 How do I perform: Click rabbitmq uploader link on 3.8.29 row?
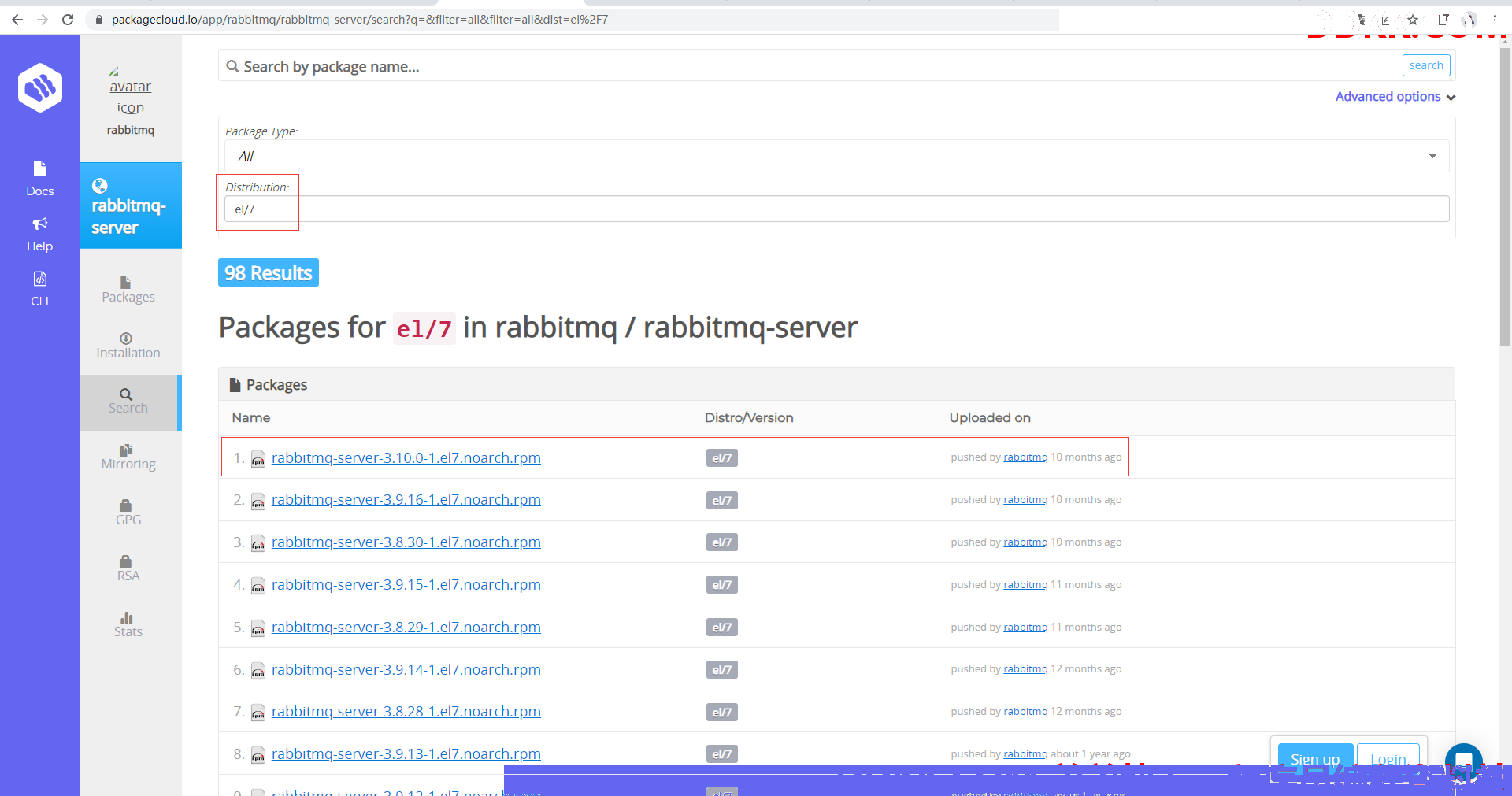tap(1025, 628)
